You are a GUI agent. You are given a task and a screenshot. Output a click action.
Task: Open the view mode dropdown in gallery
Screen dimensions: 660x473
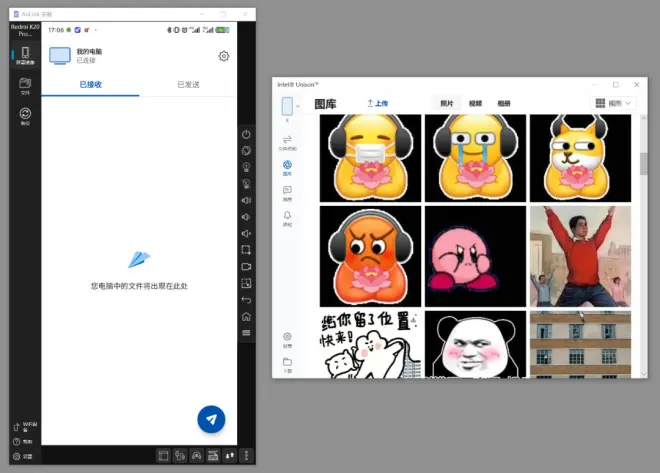point(613,103)
